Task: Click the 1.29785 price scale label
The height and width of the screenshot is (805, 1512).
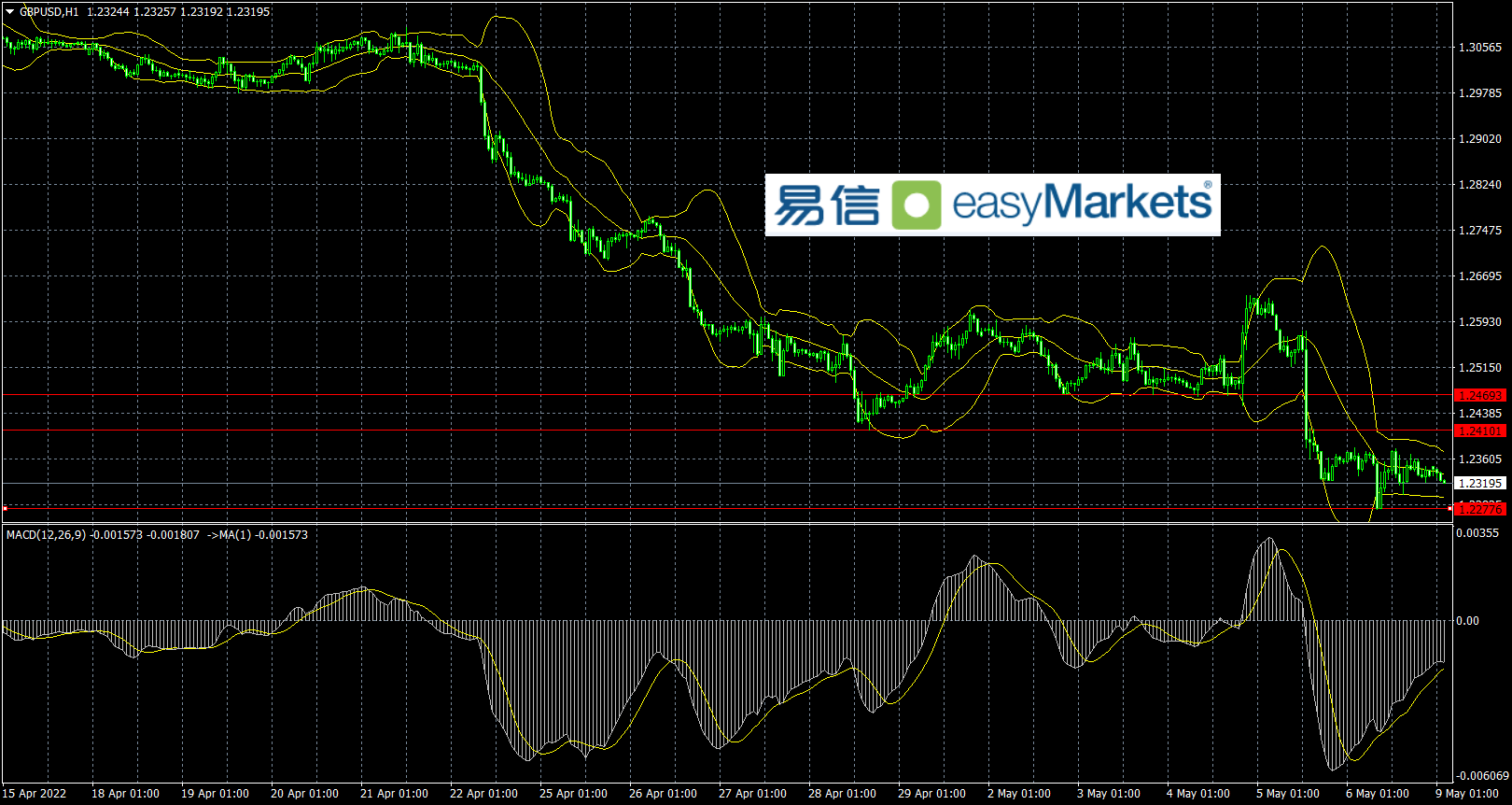Action: (1480, 93)
